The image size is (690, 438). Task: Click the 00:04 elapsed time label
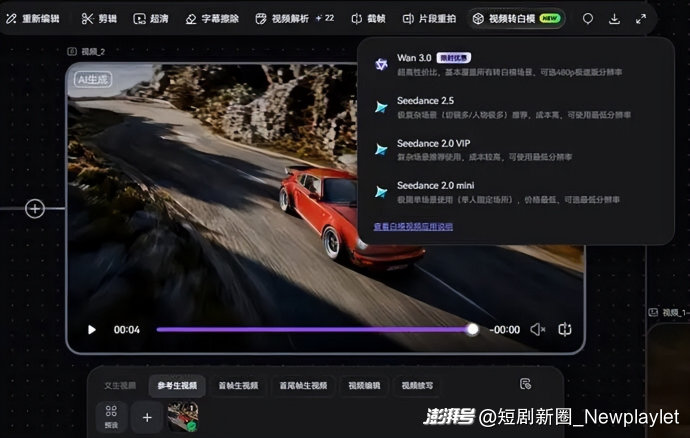point(127,330)
